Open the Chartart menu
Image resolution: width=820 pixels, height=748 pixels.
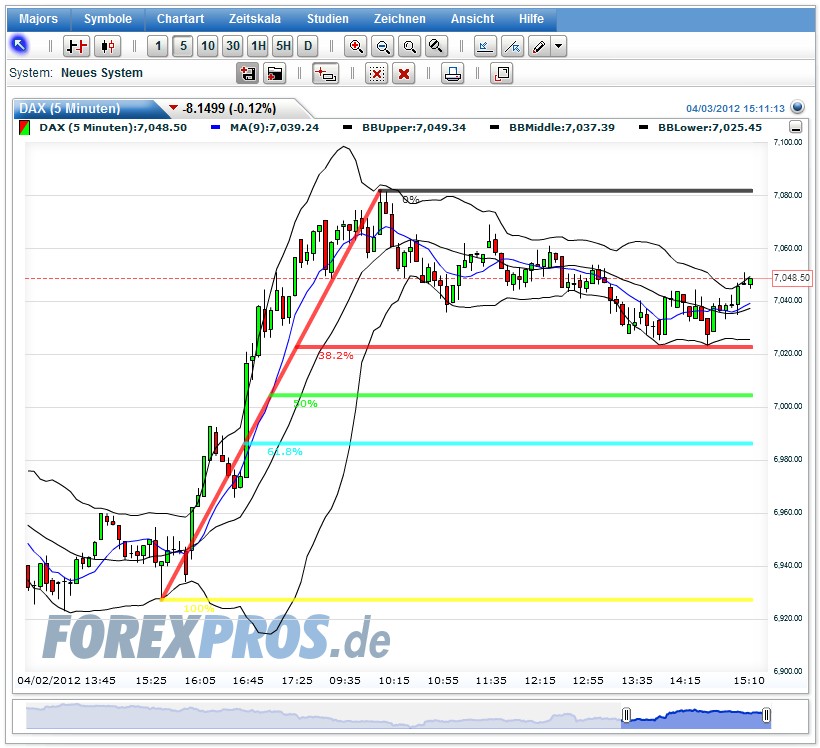tap(180, 19)
